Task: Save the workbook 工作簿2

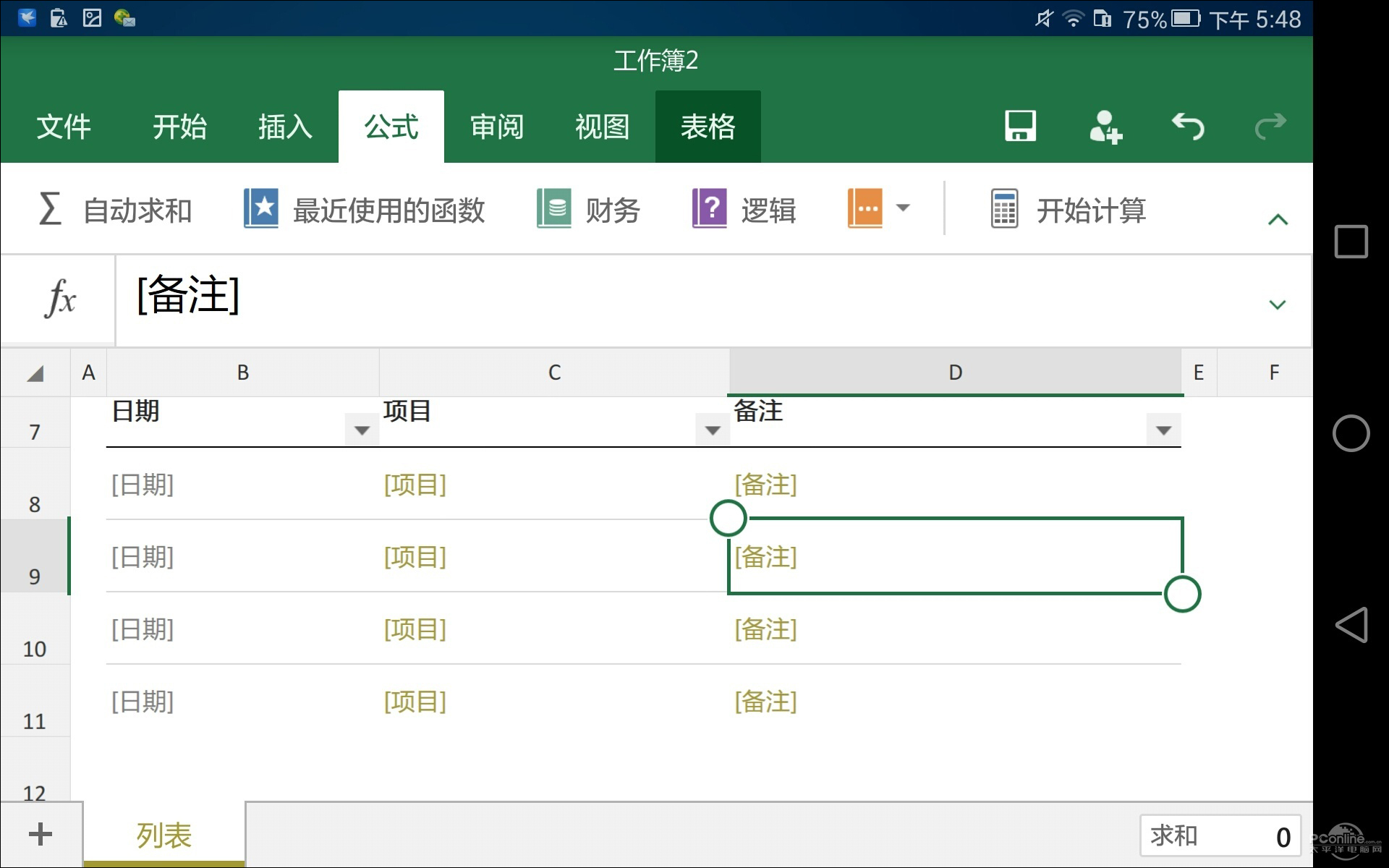Action: 1019,127
